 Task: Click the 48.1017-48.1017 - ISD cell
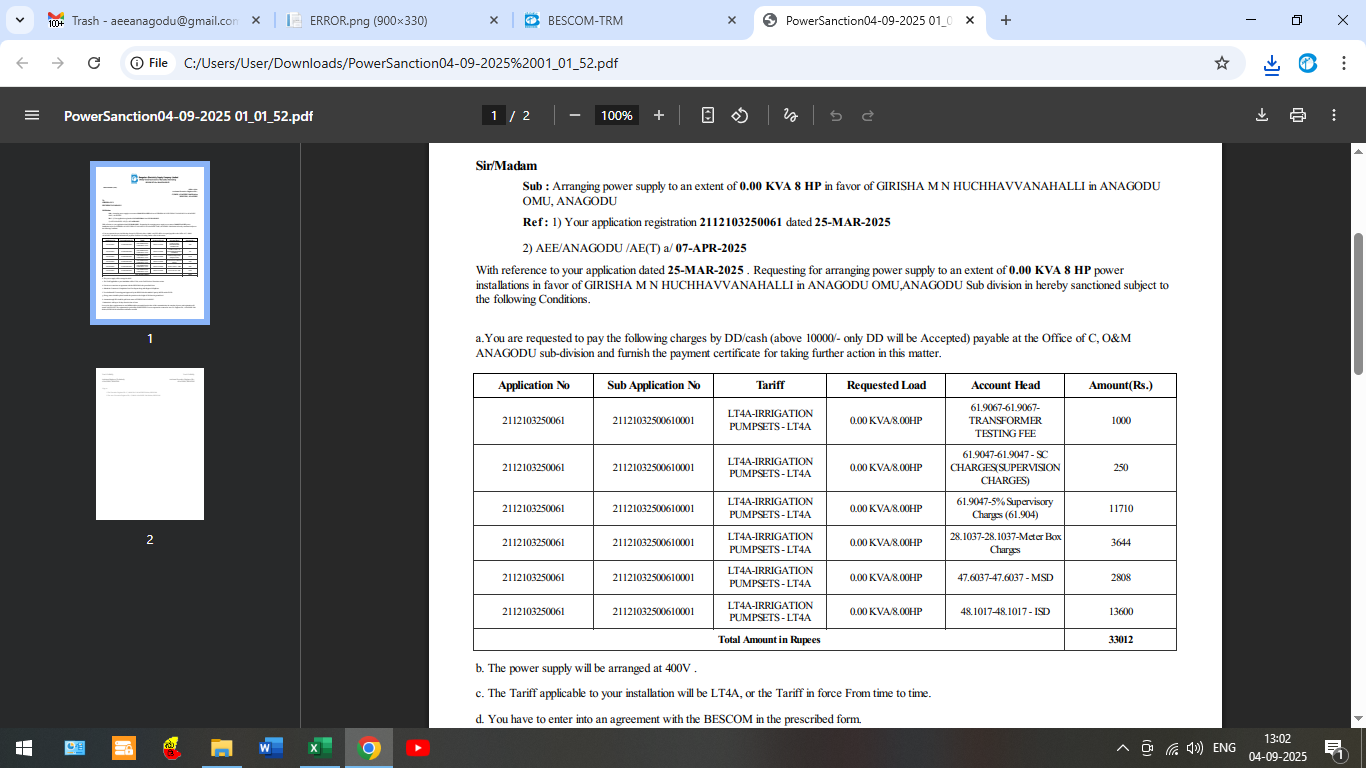(x=1005, y=612)
